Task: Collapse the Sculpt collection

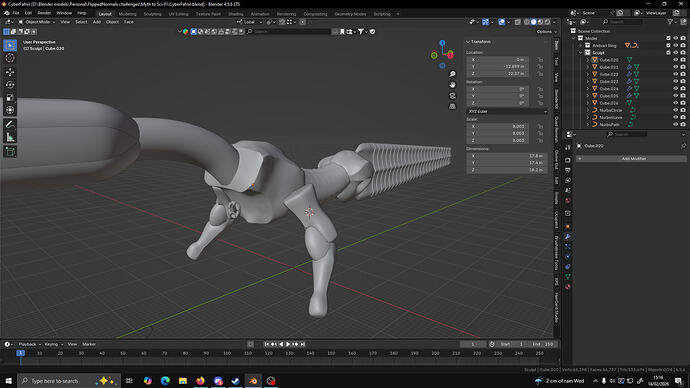Action: pyautogui.click(x=580, y=53)
